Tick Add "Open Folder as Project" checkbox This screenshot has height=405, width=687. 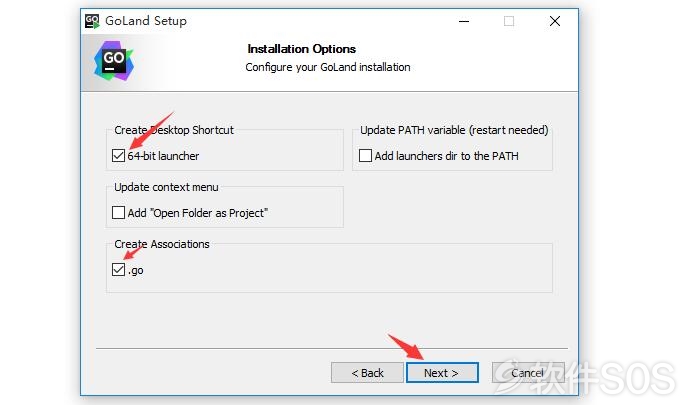[x=118, y=213]
